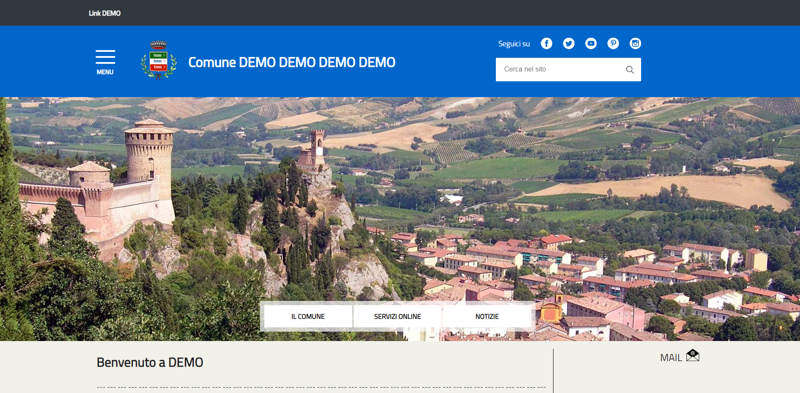
Task: Click the municipality coat of arms logo
Action: point(159,60)
